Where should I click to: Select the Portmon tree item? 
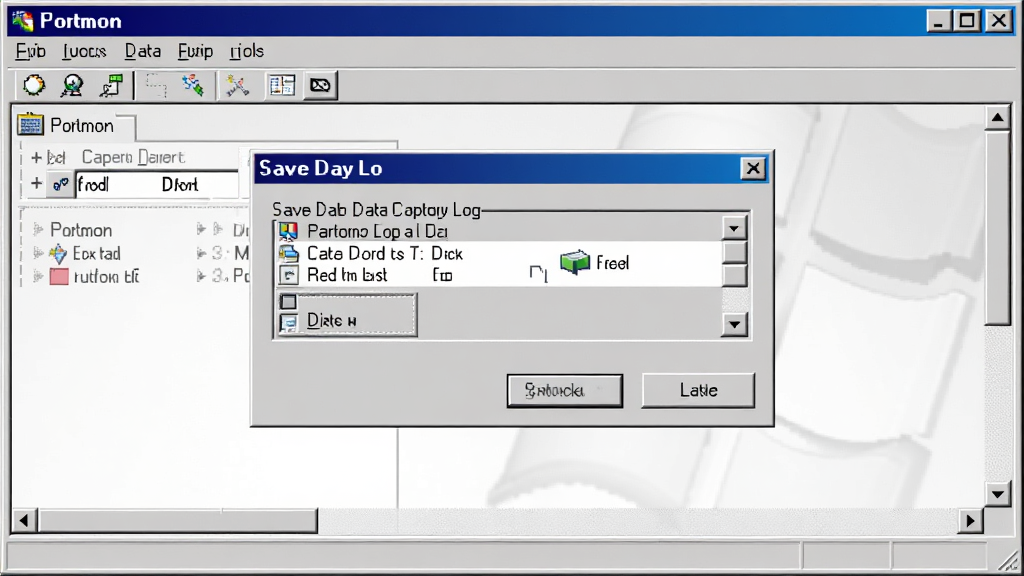[x=81, y=230]
